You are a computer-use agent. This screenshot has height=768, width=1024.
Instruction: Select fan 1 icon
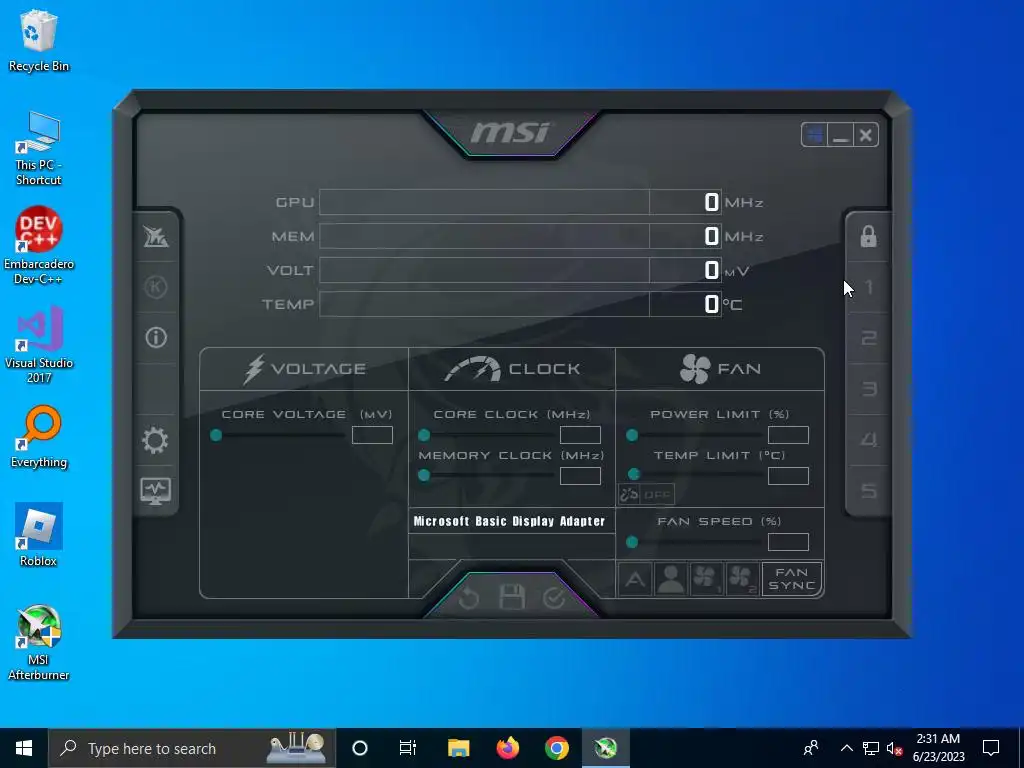(706, 579)
